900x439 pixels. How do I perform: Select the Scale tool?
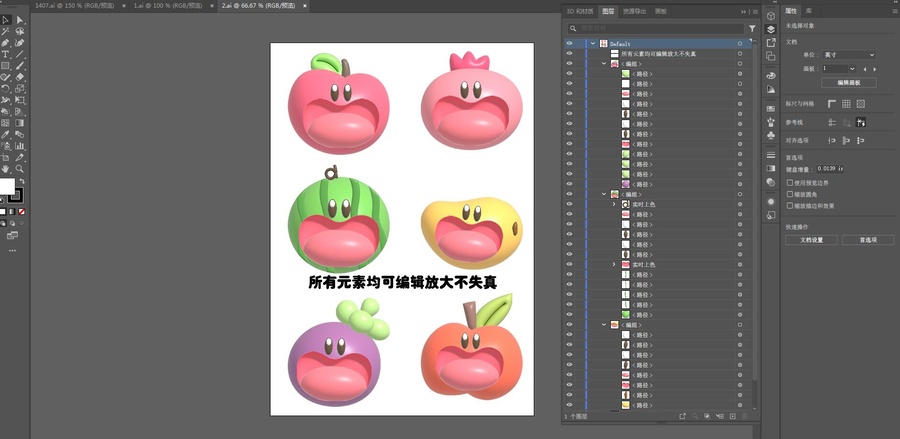[x=20, y=88]
